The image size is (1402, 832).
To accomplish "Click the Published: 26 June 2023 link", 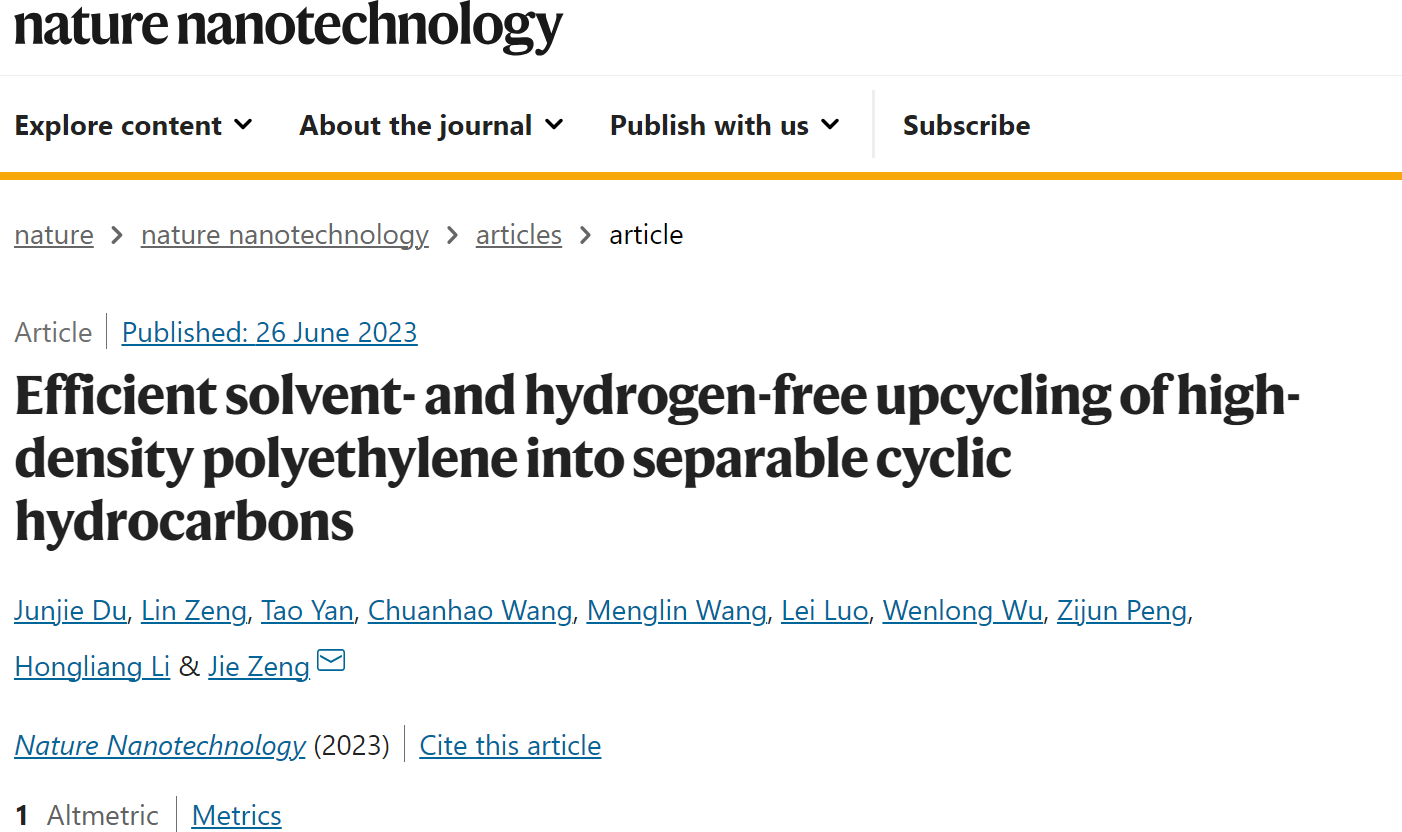I will 270,332.
